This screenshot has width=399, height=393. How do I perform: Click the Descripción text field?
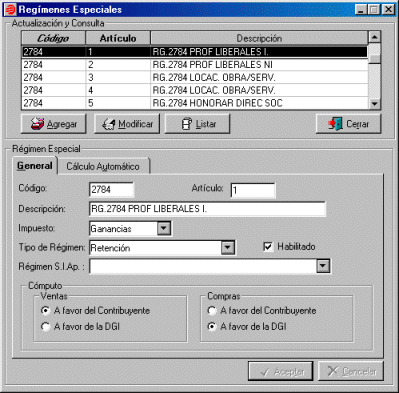(207, 209)
